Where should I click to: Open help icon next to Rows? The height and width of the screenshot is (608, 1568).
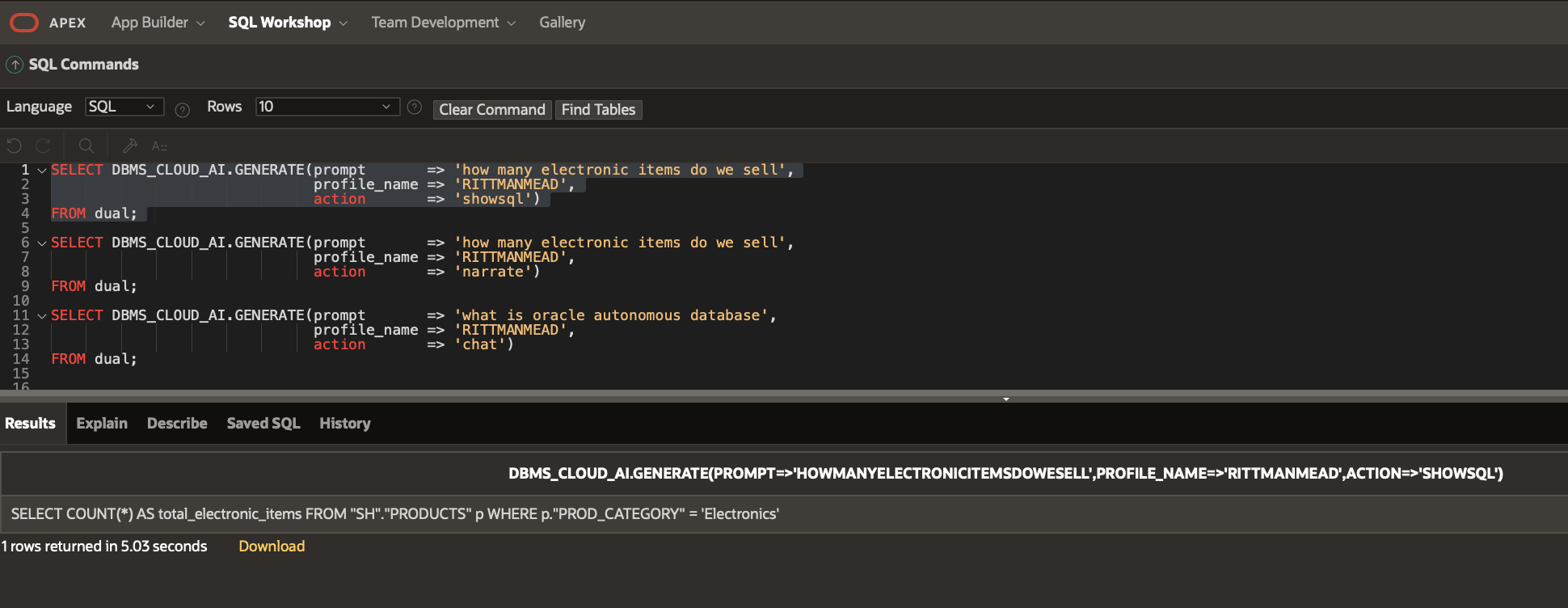415,107
